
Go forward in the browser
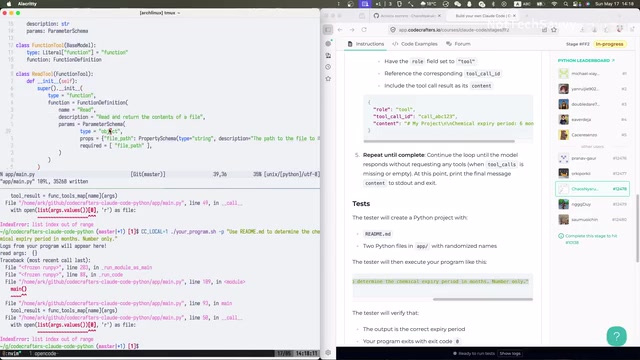352,29
